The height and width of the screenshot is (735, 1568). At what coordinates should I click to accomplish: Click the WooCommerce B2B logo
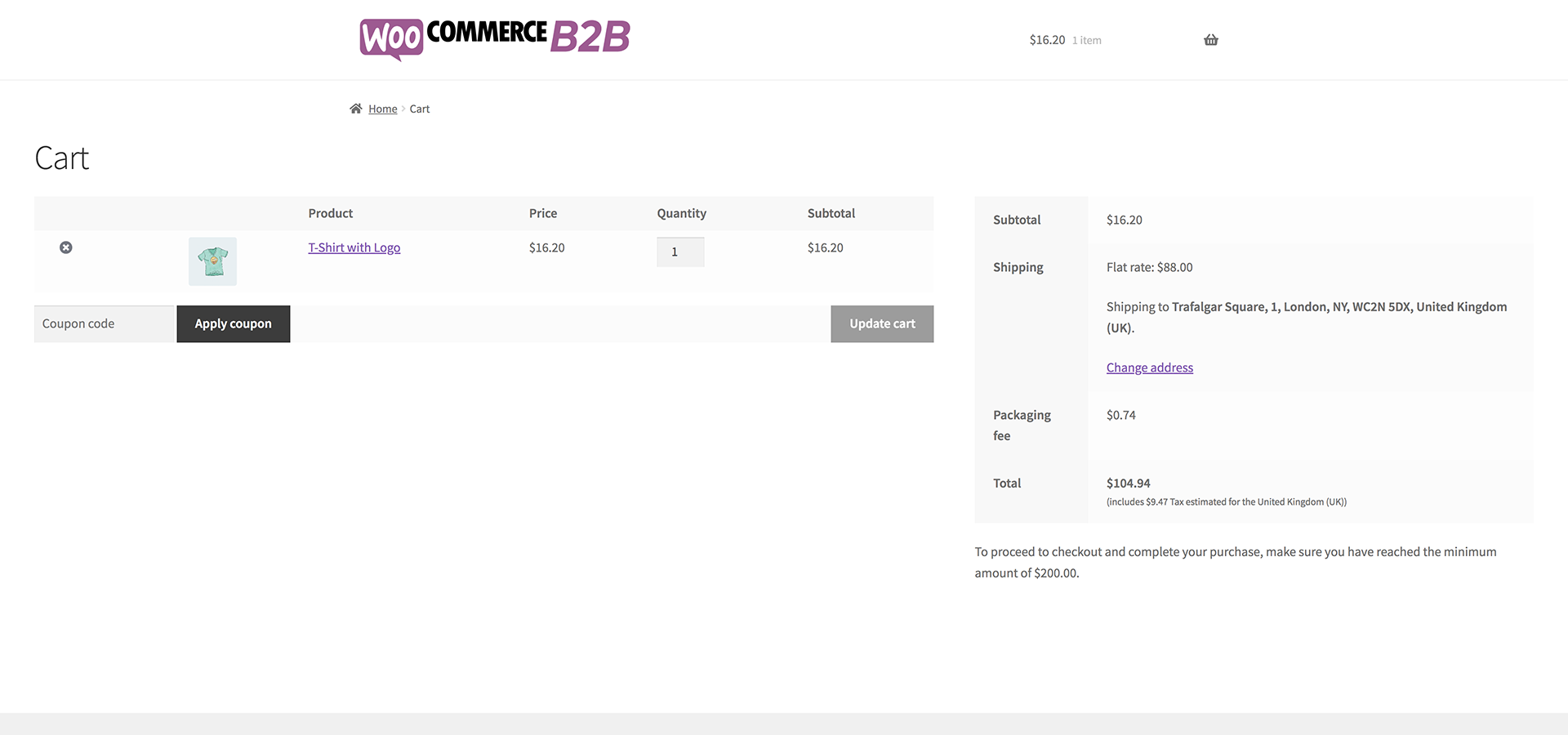pos(494,38)
